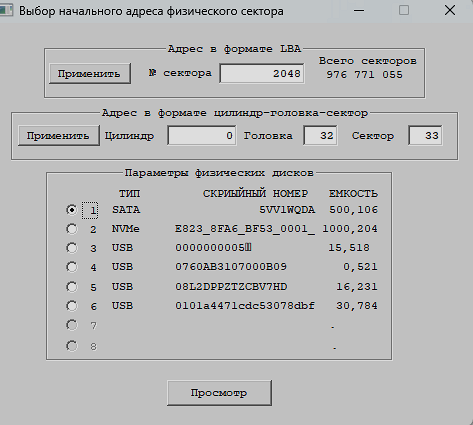Focus the Сектор input field
Screen dimensions: 473x425
pos(425,135)
